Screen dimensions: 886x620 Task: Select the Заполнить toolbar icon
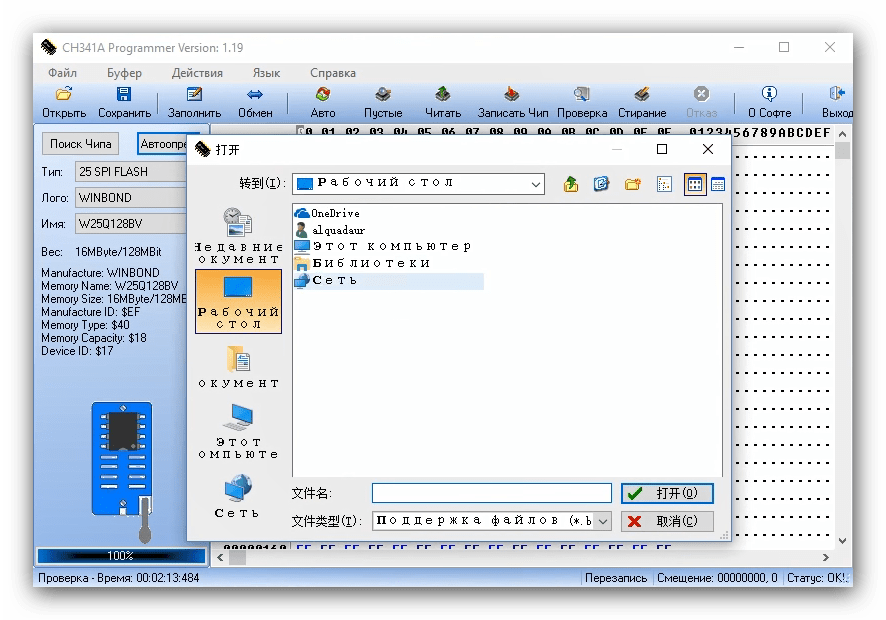(x=194, y=94)
